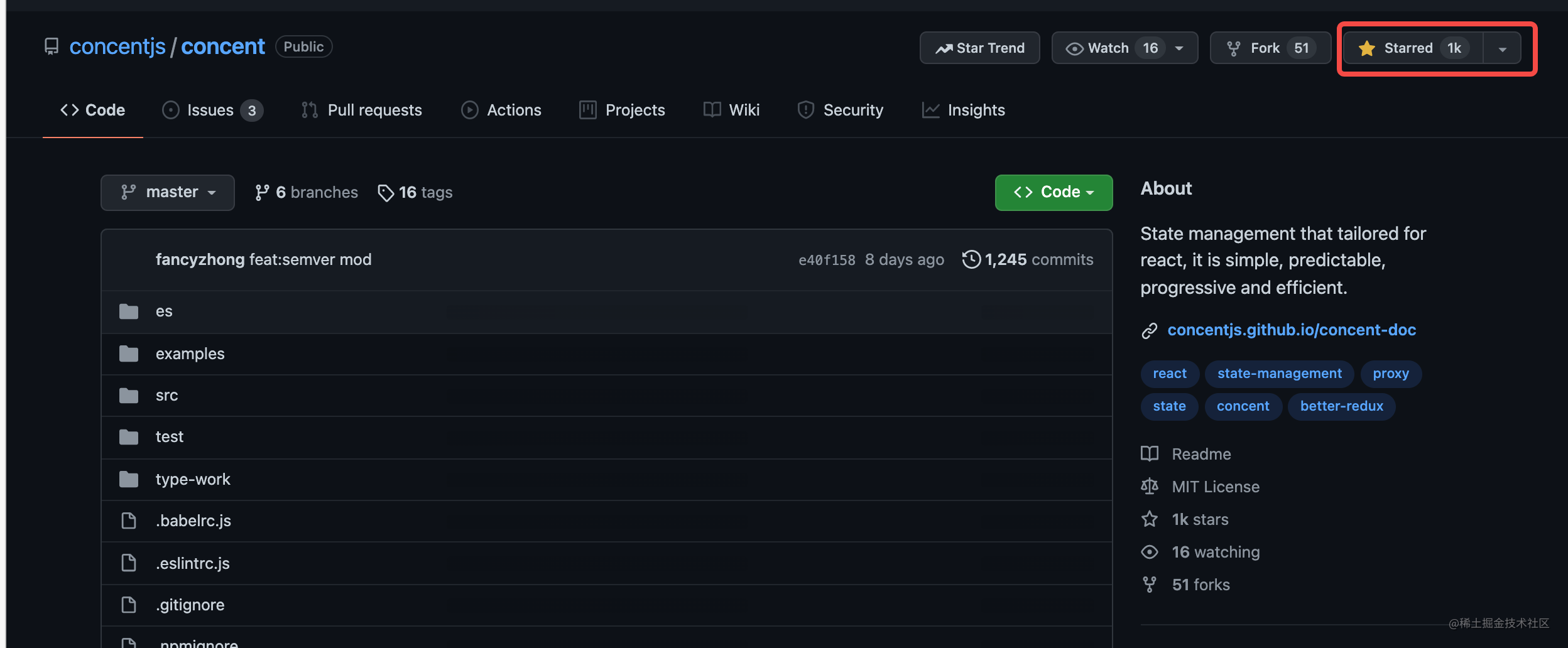Open the concentjs owner link

[x=117, y=46]
